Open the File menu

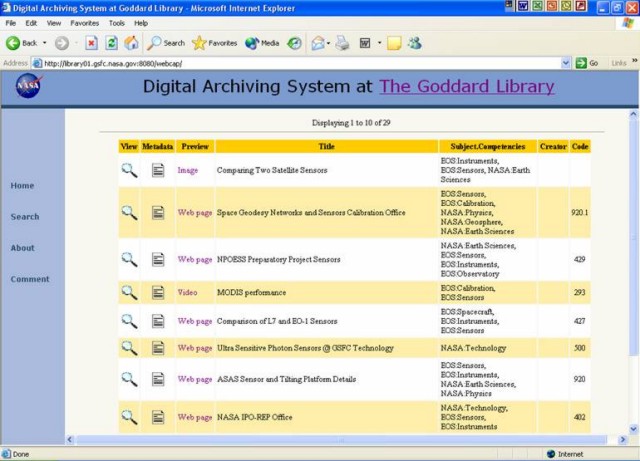point(11,23)
